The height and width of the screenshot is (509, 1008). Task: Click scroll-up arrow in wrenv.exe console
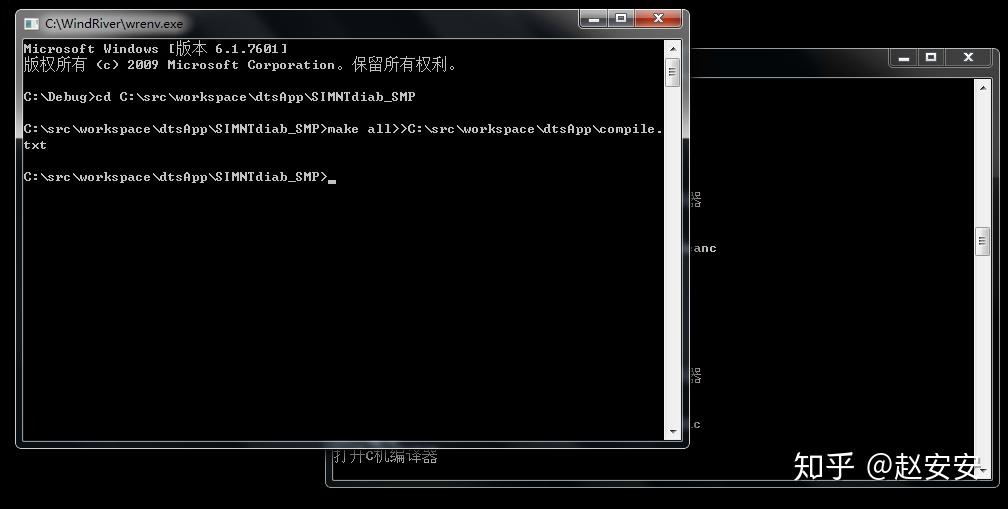672,48
